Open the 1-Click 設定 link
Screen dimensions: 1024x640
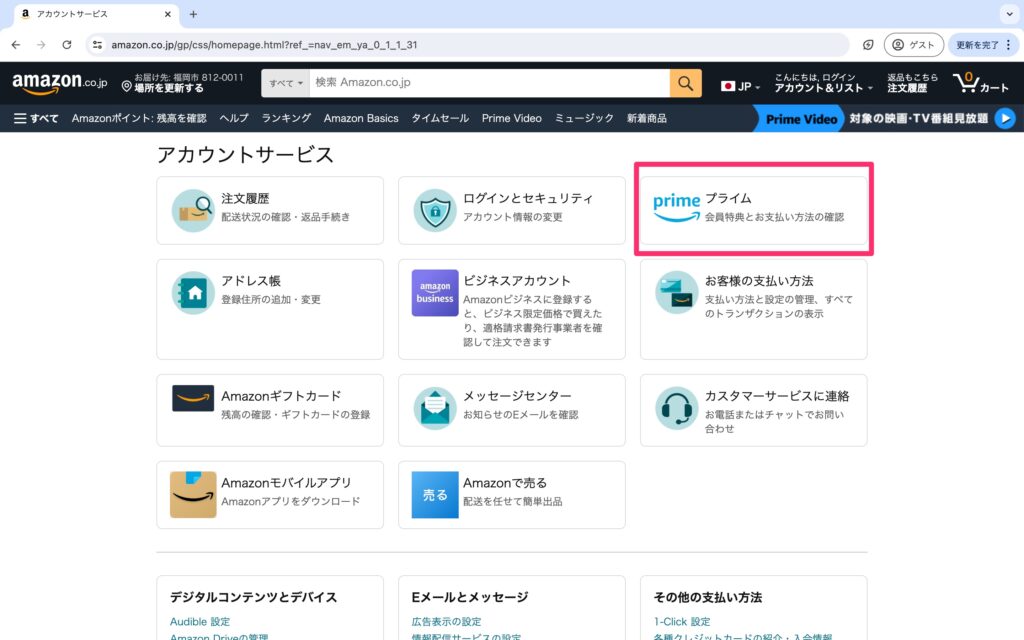(x=682, y=621)
